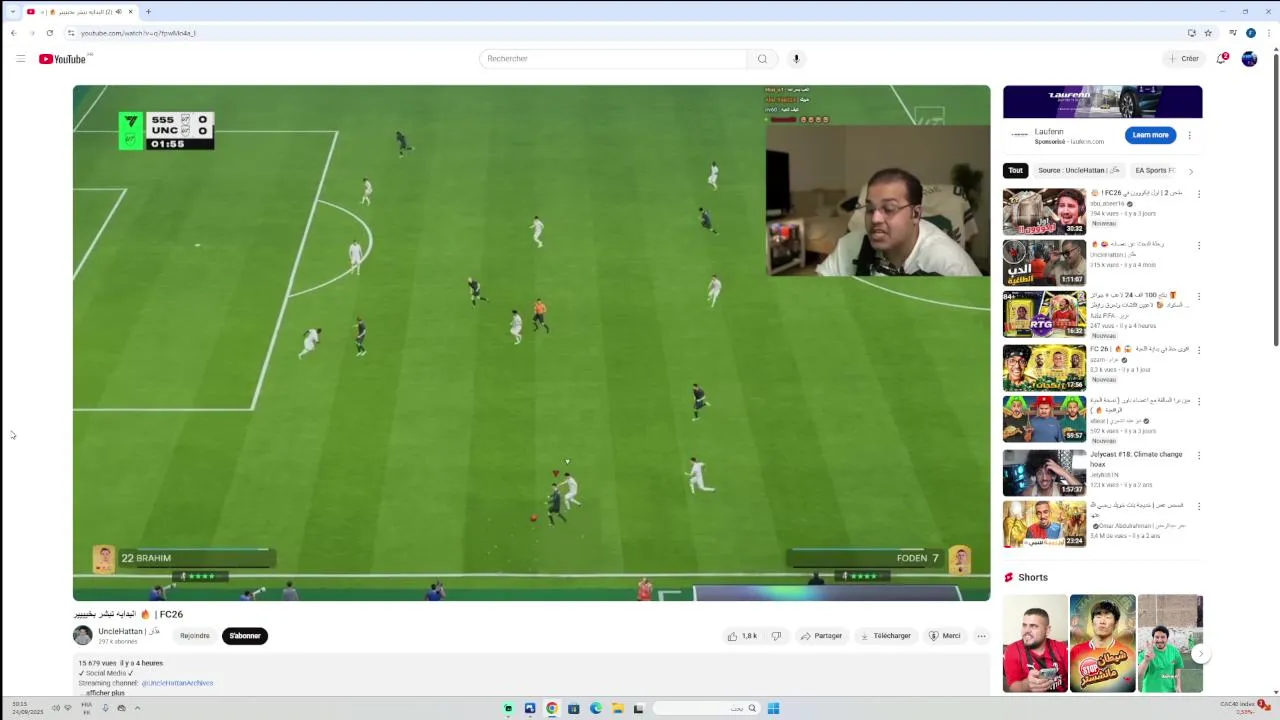The image size is (1280, 720).
Task: Open the Edge icon in the taskbar
Action: tap(595, 708)
